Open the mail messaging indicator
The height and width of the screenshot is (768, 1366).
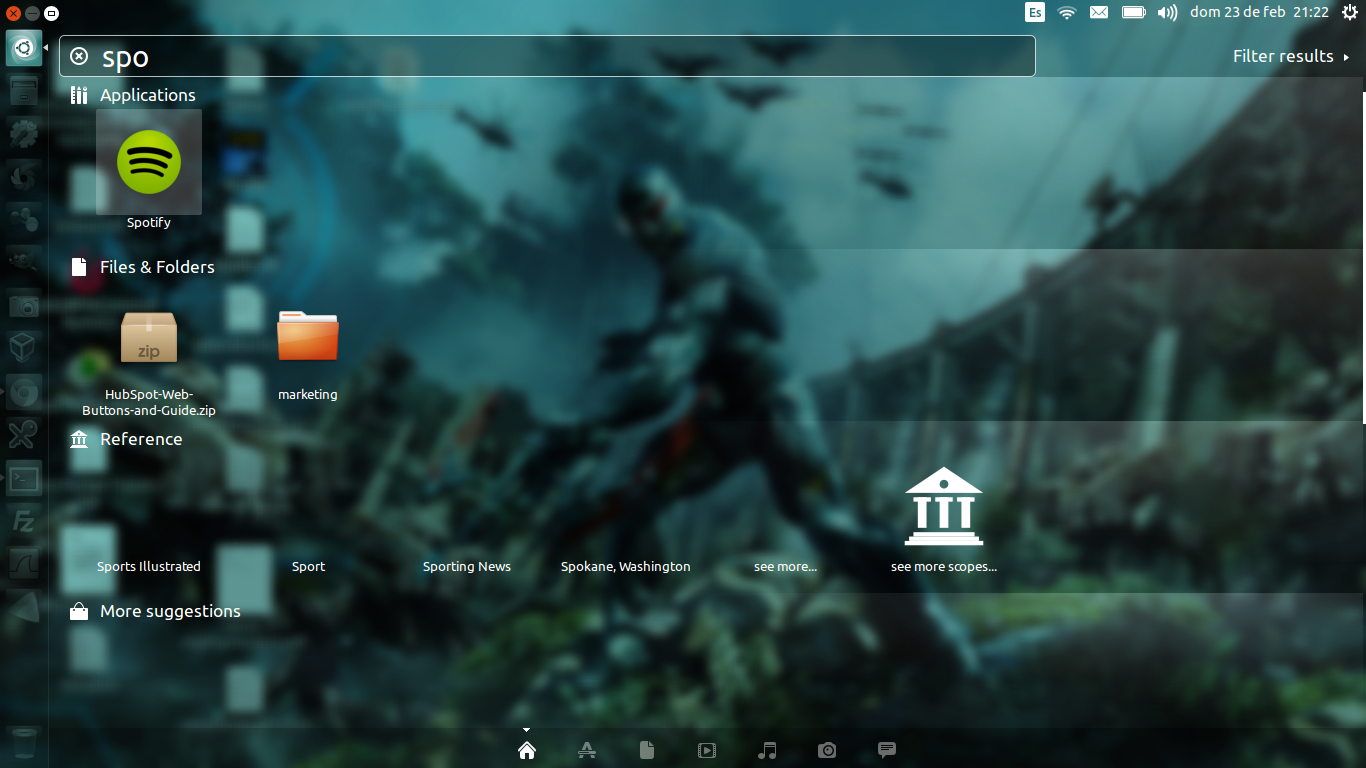[1099, 12]
